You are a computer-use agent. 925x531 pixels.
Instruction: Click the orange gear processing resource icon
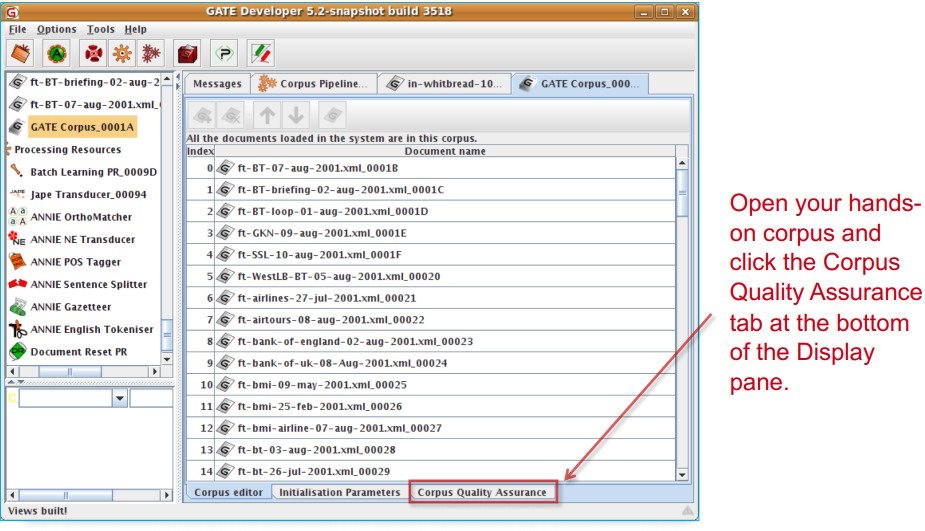(x=122, y=53)
